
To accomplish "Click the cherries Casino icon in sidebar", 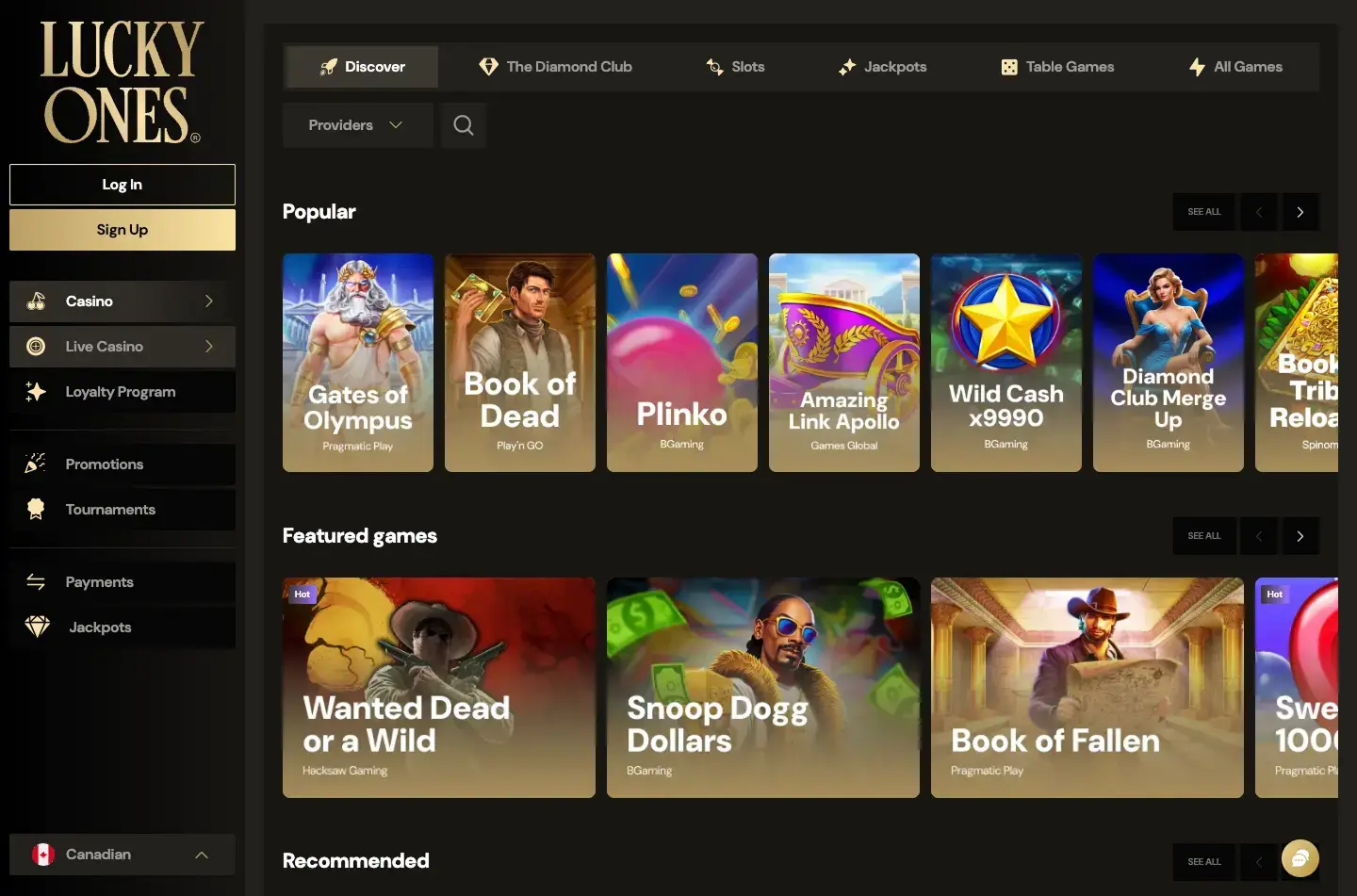I will point(36,301).
